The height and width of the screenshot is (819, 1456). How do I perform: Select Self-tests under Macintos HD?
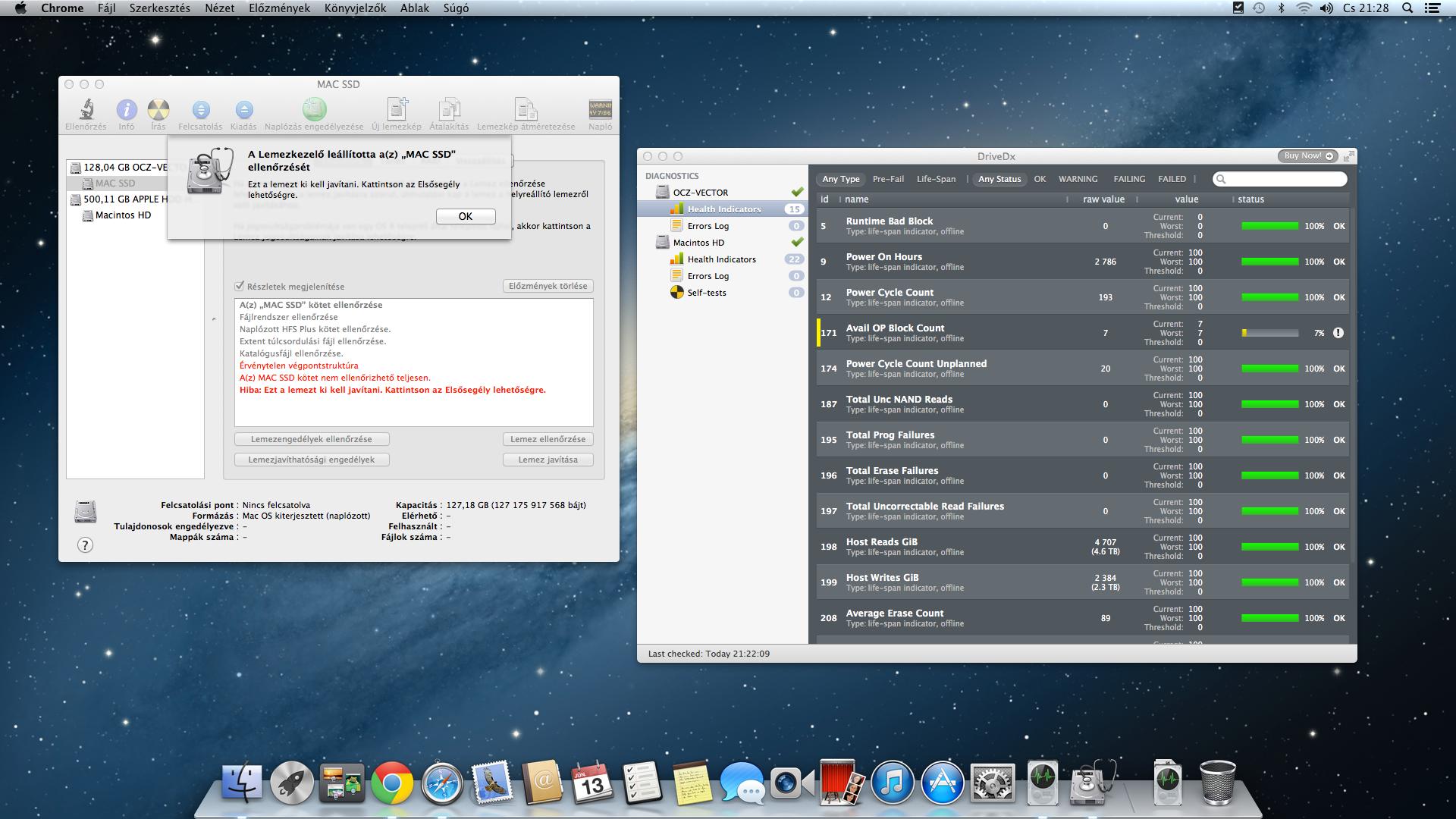722,293
